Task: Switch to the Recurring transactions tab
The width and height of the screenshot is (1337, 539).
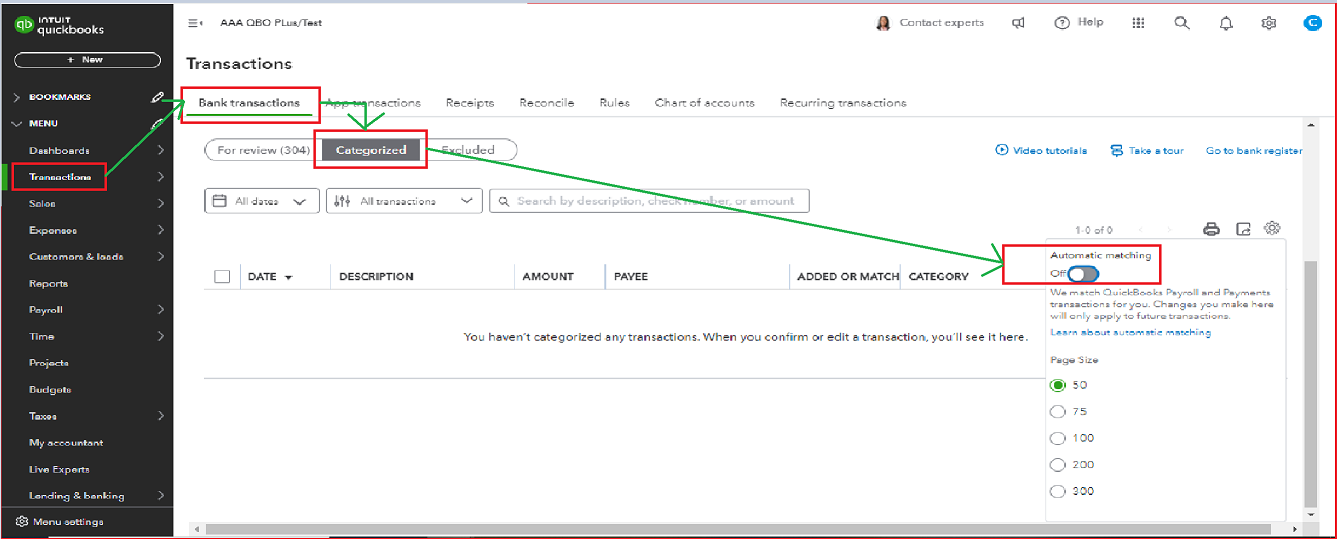Action: (843, 102)
